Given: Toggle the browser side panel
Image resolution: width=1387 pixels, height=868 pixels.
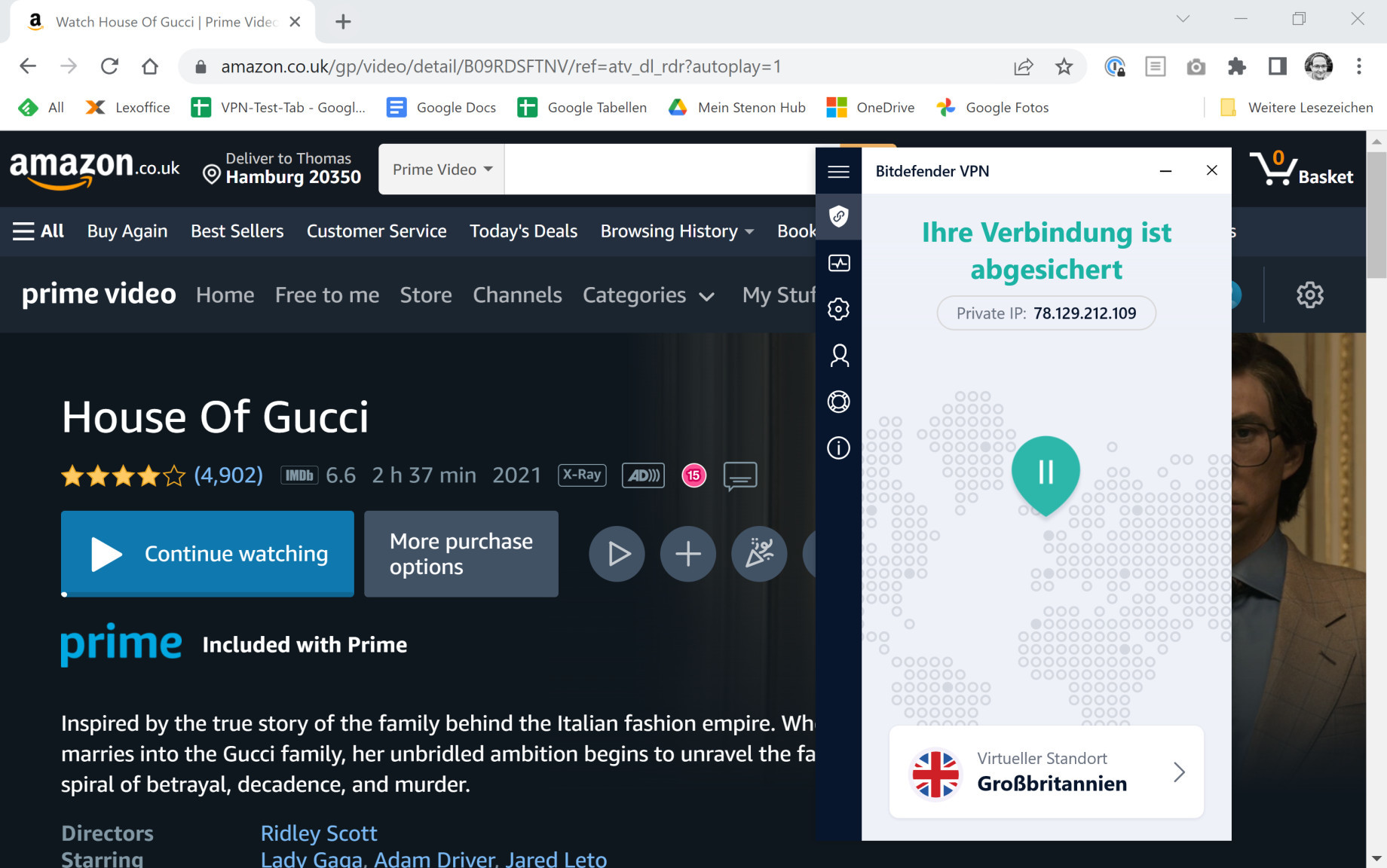Looking at the screenshot, I should point(1277,67).
